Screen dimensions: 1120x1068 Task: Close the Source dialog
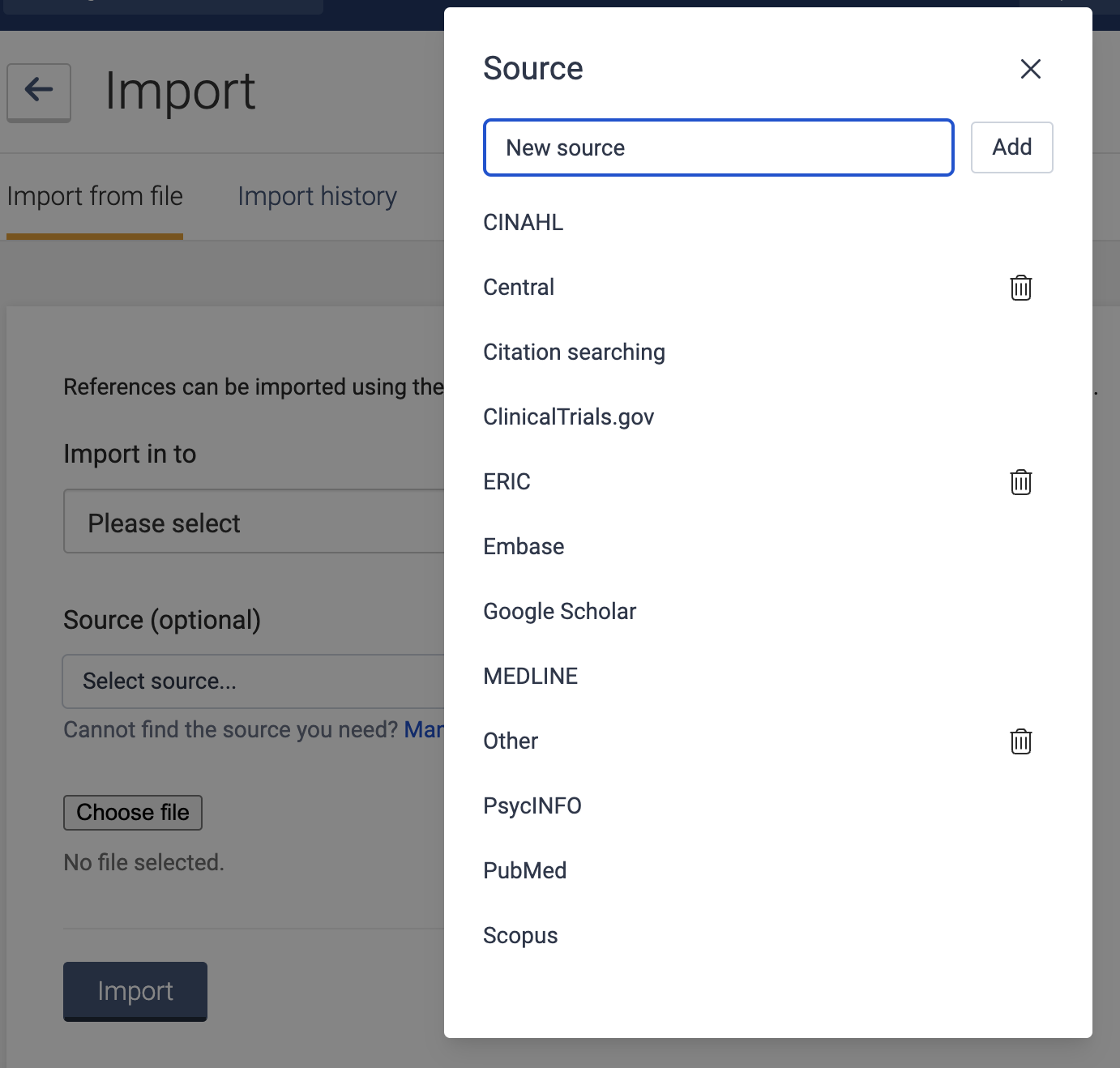tap(1030, 69)
